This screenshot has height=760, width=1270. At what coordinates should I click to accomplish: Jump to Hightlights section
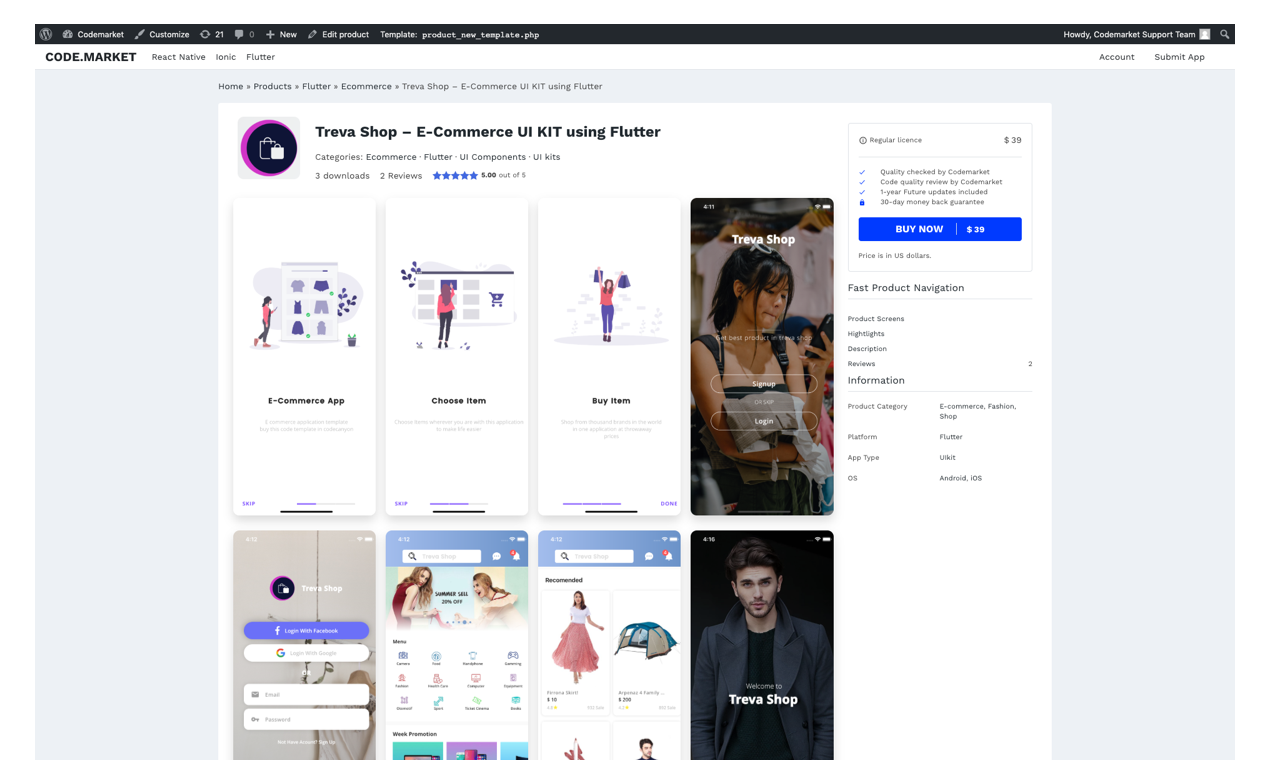pyautogui.click(x=866, y=334)
